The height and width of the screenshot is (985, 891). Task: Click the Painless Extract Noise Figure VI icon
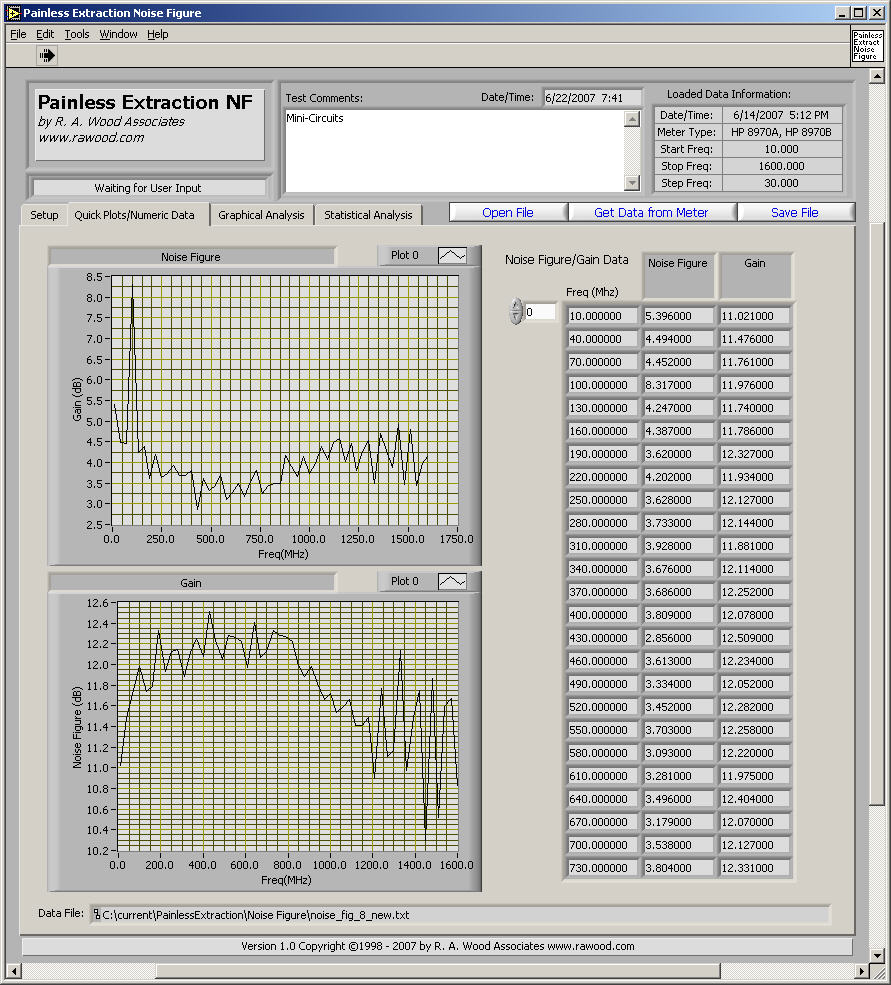pos(867,46)
